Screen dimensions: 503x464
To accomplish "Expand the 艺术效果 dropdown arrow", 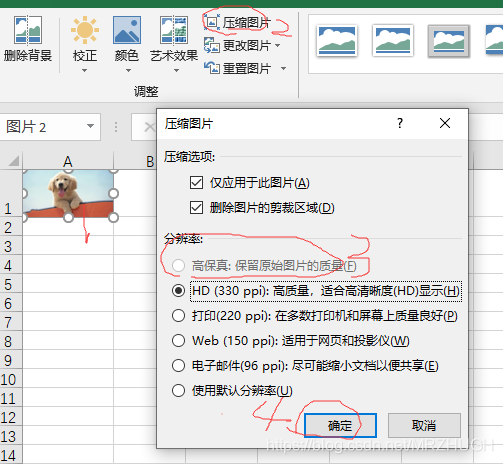I will (x=176, y=70).
